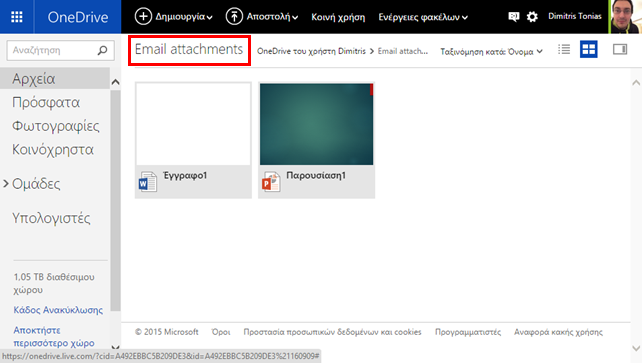Click Κοινή χρήση in top bar
The width and height of the screenshot is (642, 363).
tap(338, 17)
